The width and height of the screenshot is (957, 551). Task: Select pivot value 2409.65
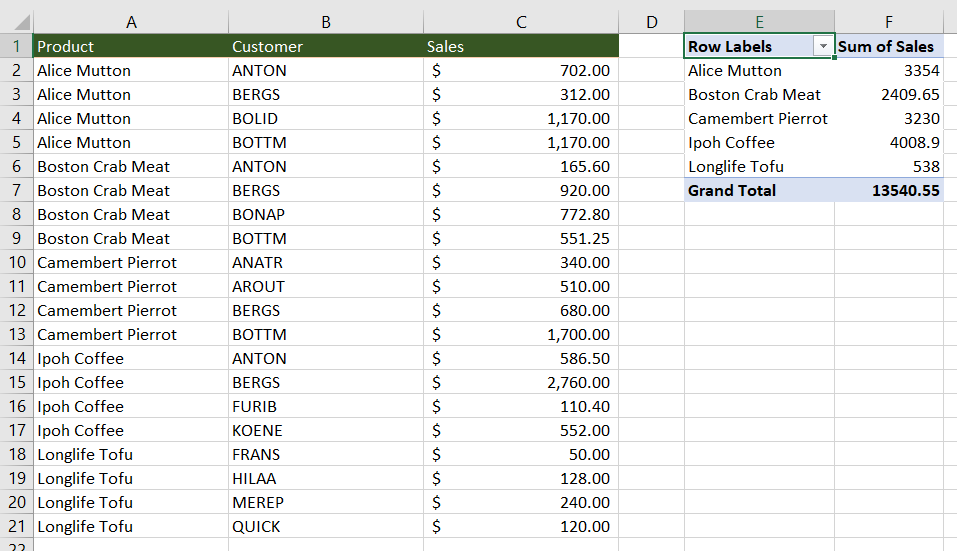[888, 94]
